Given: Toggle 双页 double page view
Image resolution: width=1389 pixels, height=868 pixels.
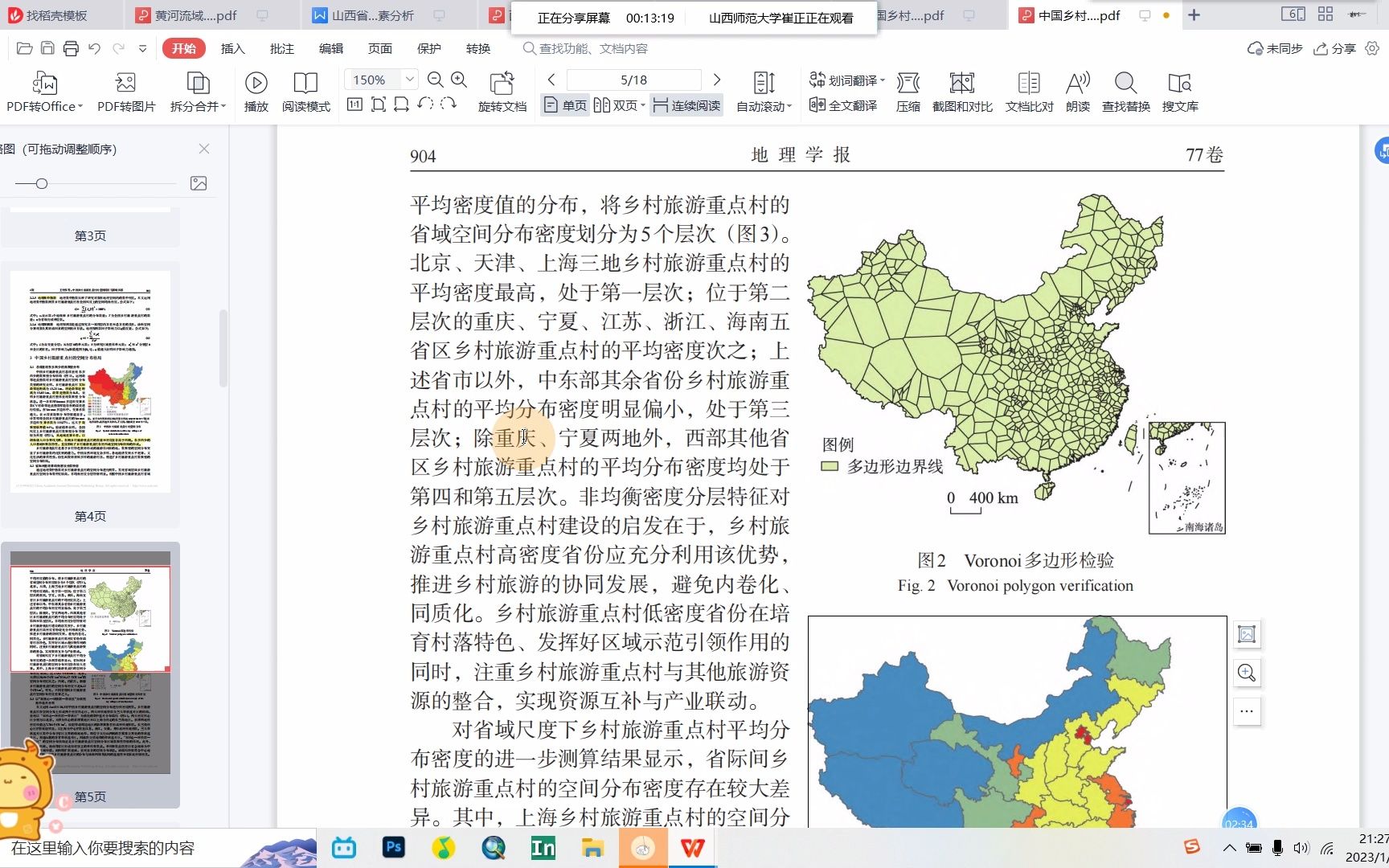Looking at the screenshot, I should pos(619,105).
